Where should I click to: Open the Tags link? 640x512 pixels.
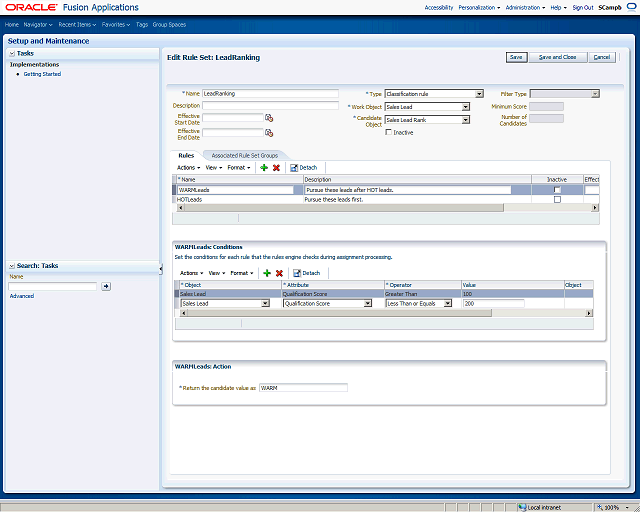(x=142, y=25)
